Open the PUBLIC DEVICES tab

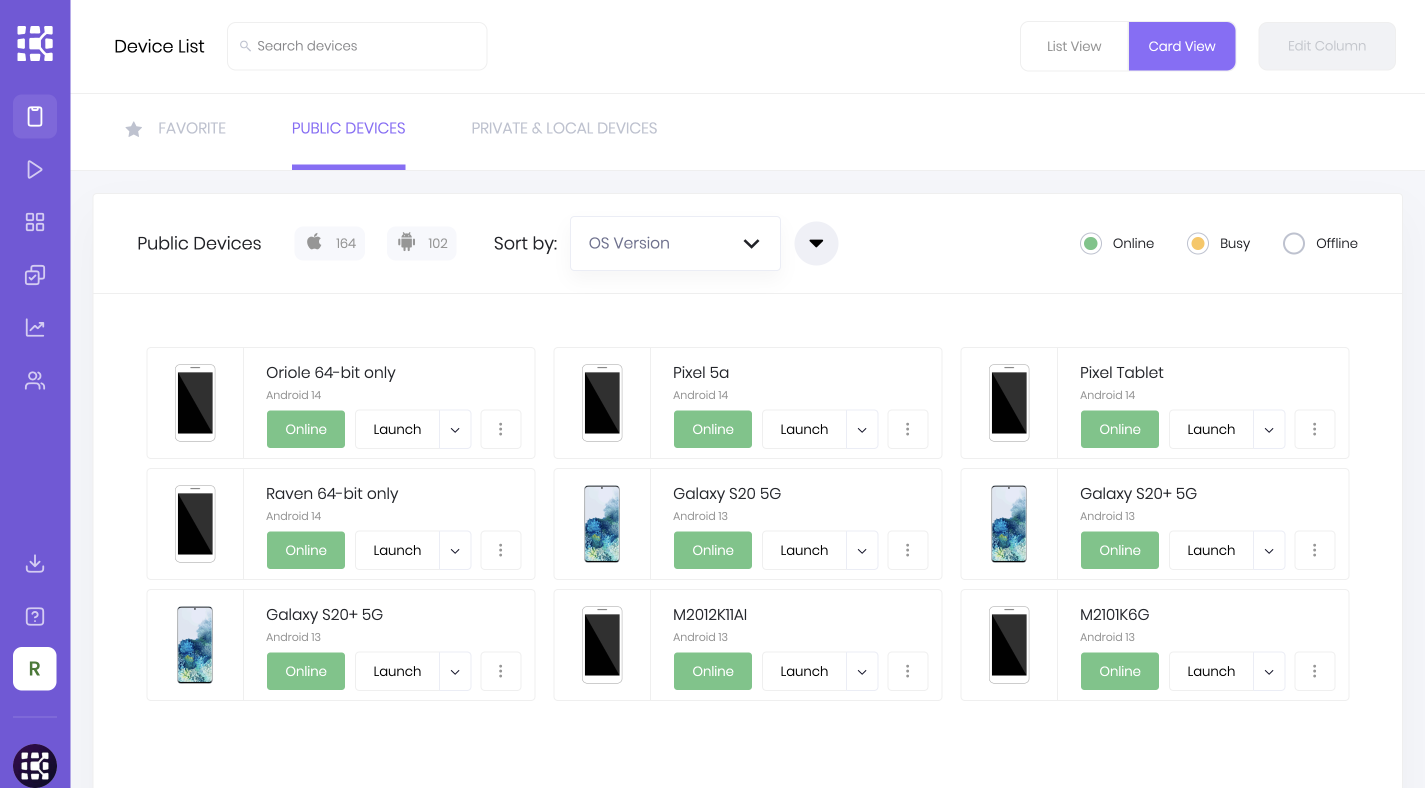[349, 128]
